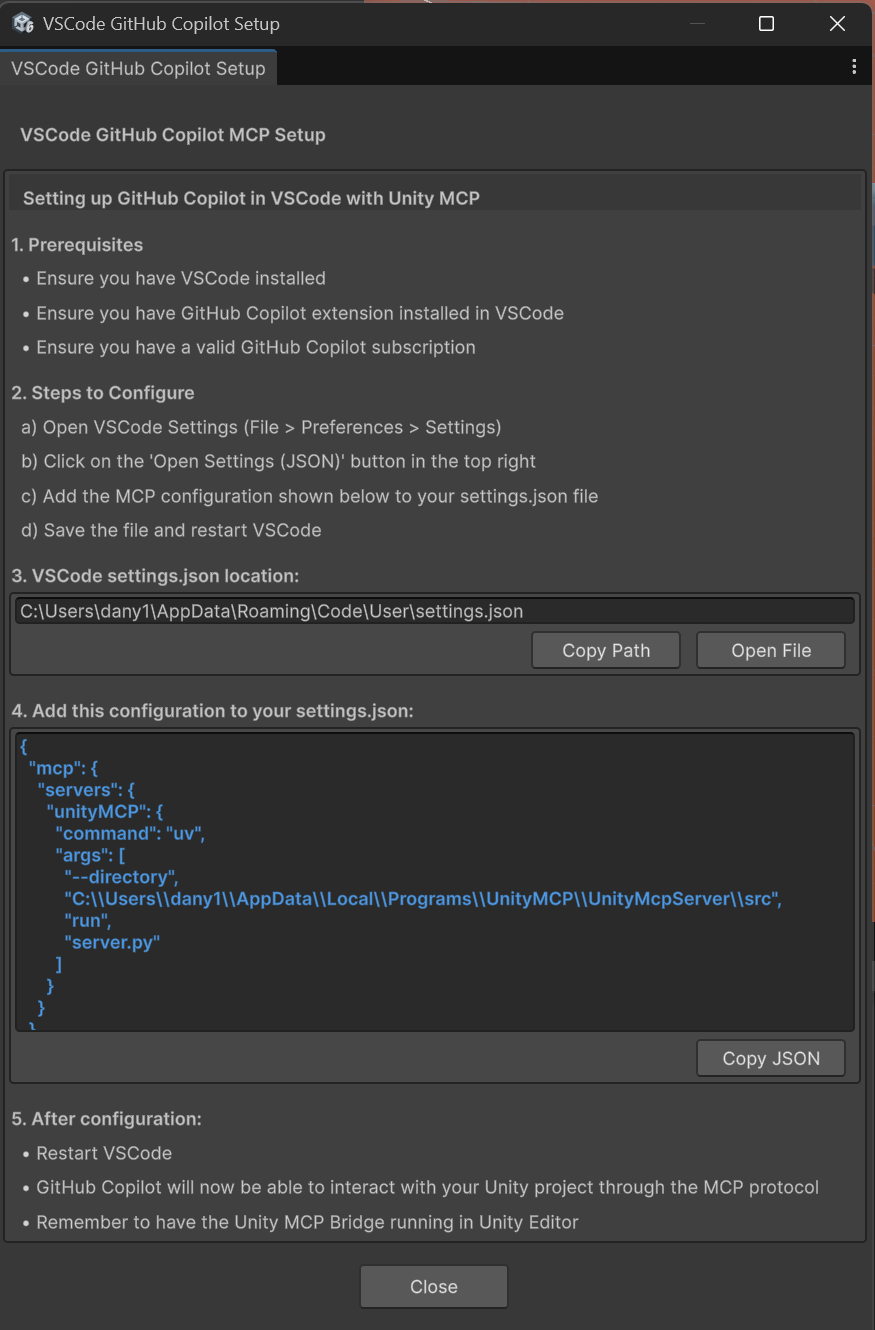The height and width of the screenshot is (1330, 875).
Task: Click the "--directory" argument line
Action: coord(120,877)
